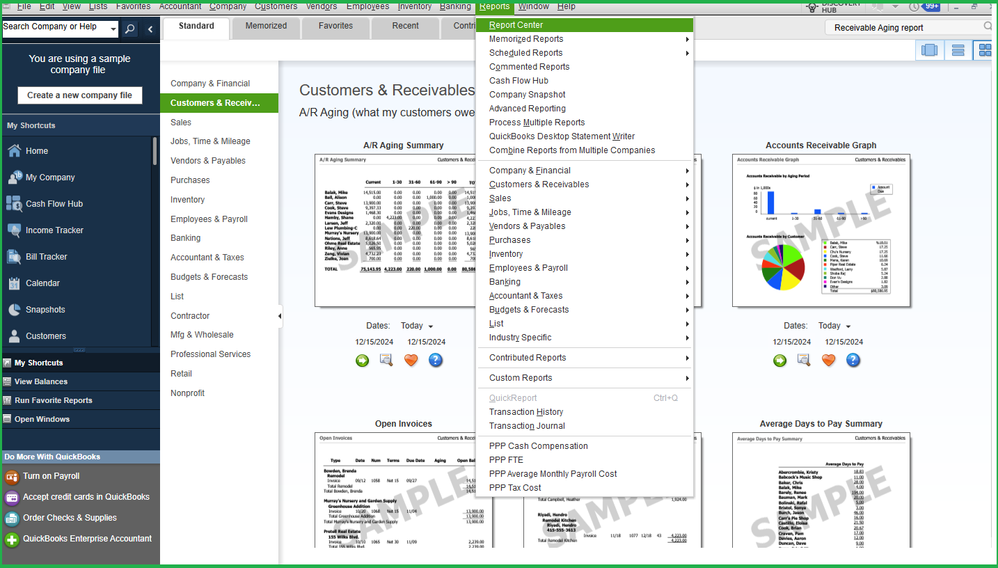
Task: Collapse the left sidebar arrow icon
Action: click(x=150, y=29)
